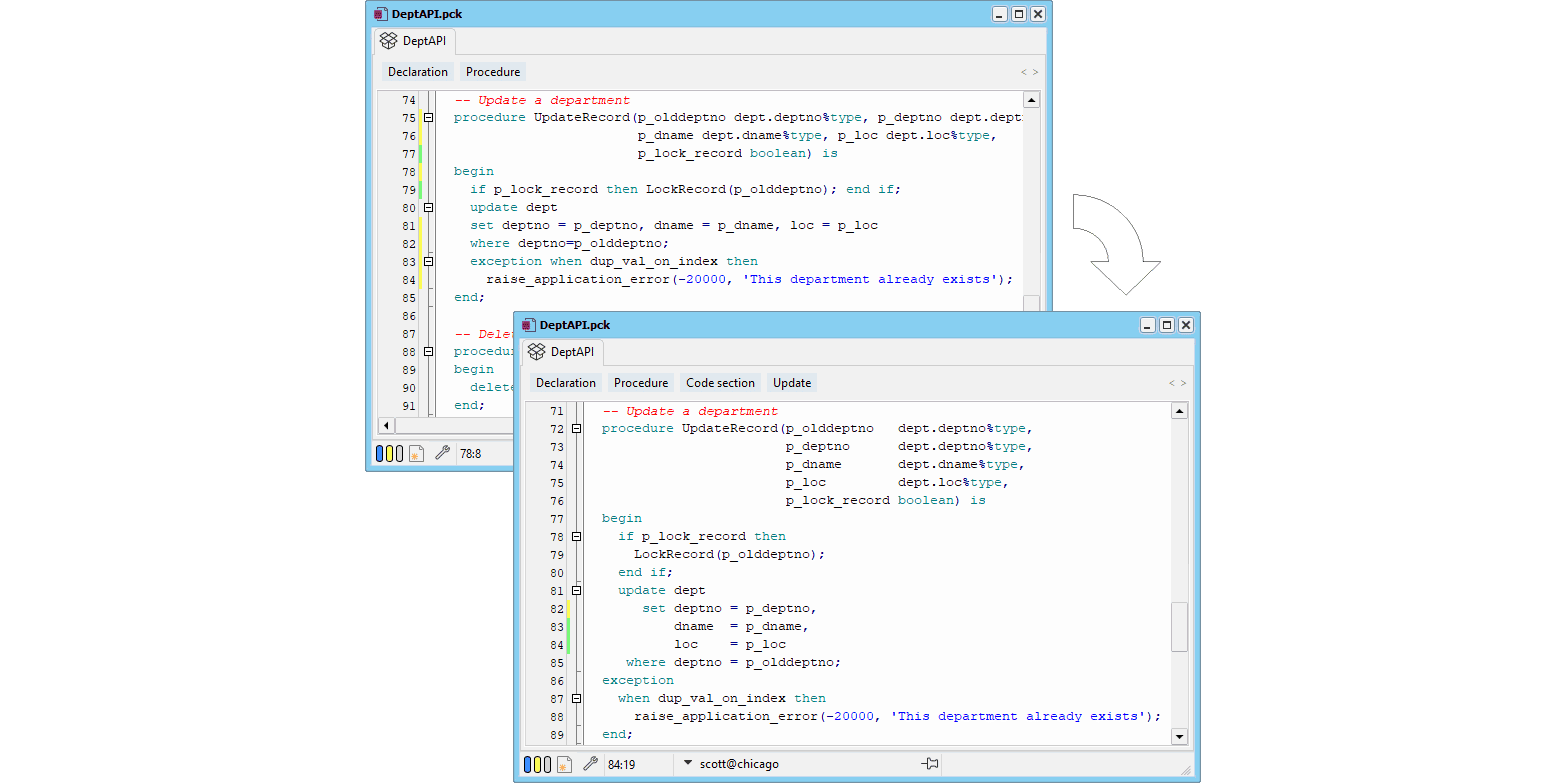The height and width of the screenshot is (783, 1566).
Task: Click the 'where deptno=p_olddeptno;' line in back window
Action: [x=569, y=244]
